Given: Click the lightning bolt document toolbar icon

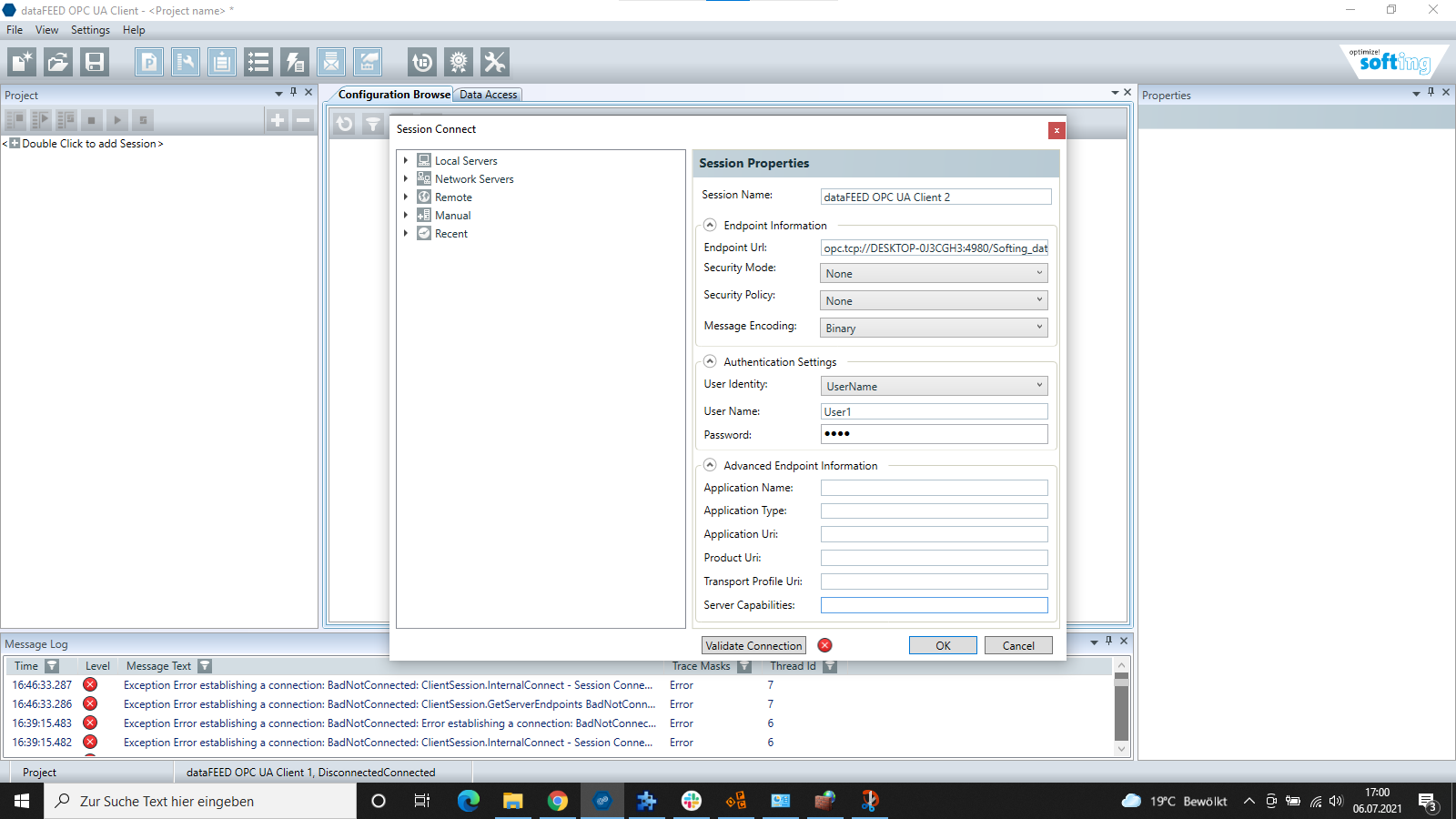Looking at the screenshot, I should coord(295,62).
